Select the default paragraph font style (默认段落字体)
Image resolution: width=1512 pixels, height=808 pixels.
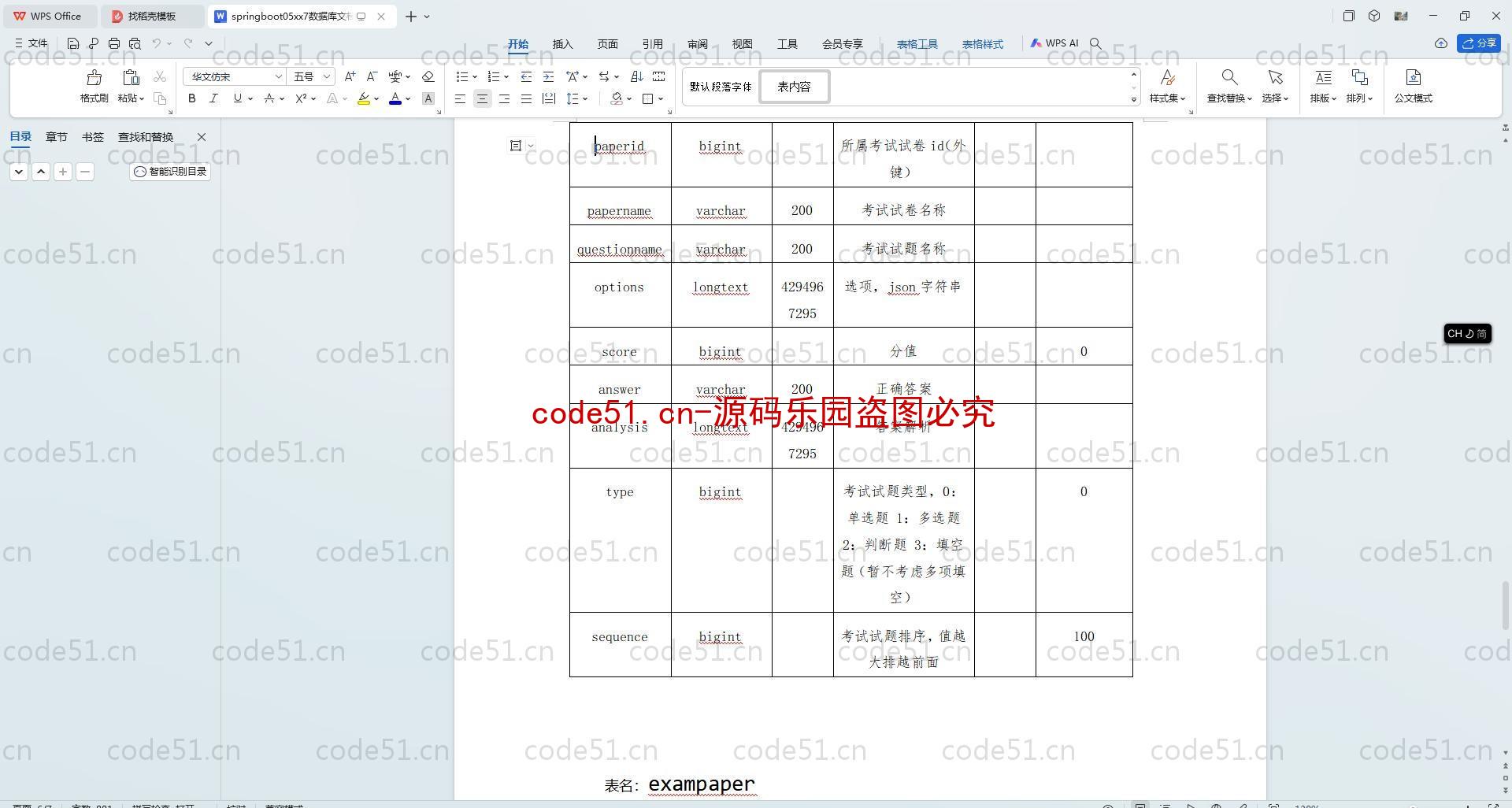[721, 87]
